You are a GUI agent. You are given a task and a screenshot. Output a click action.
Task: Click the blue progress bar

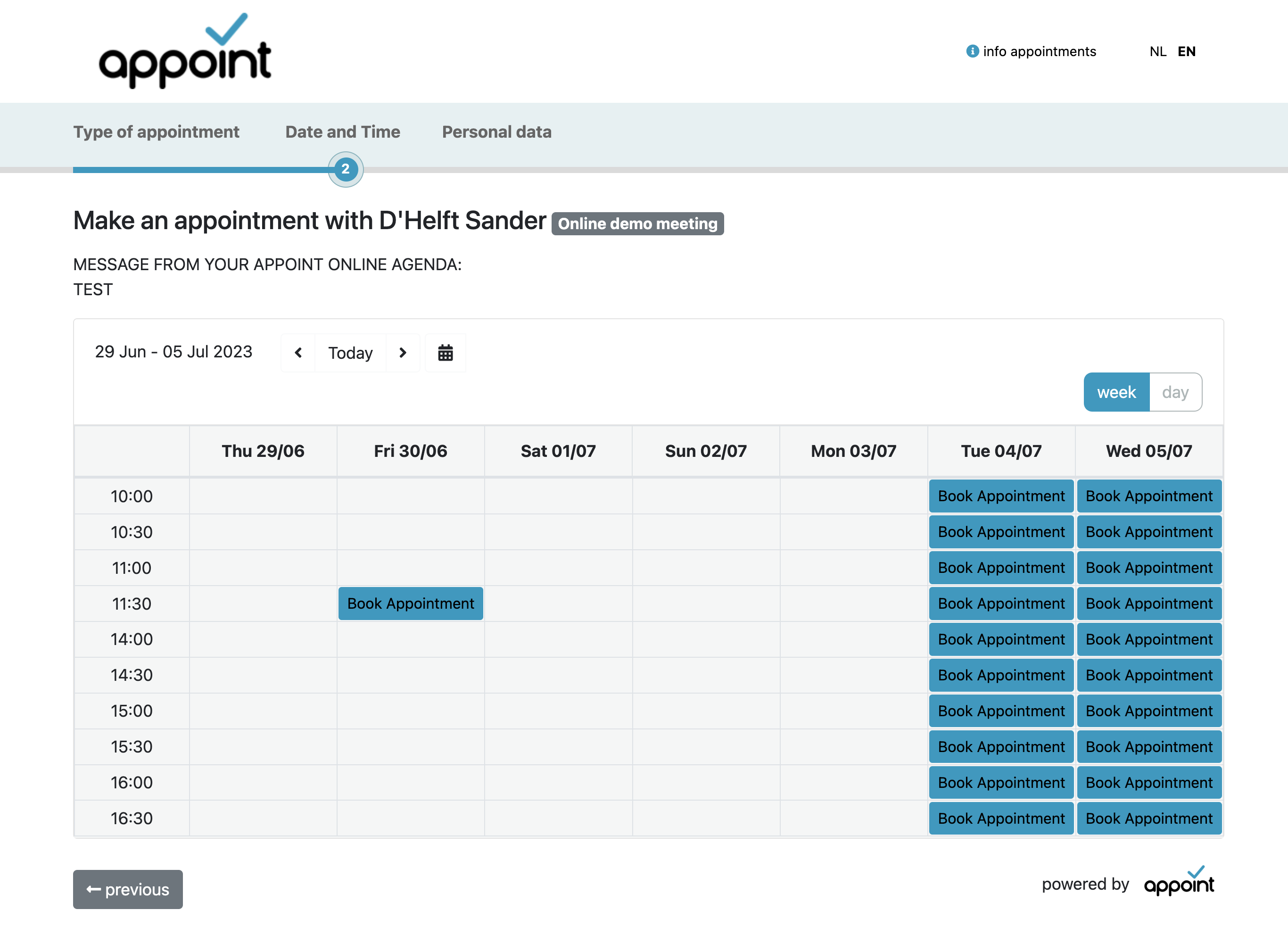[x=200, y=169]
